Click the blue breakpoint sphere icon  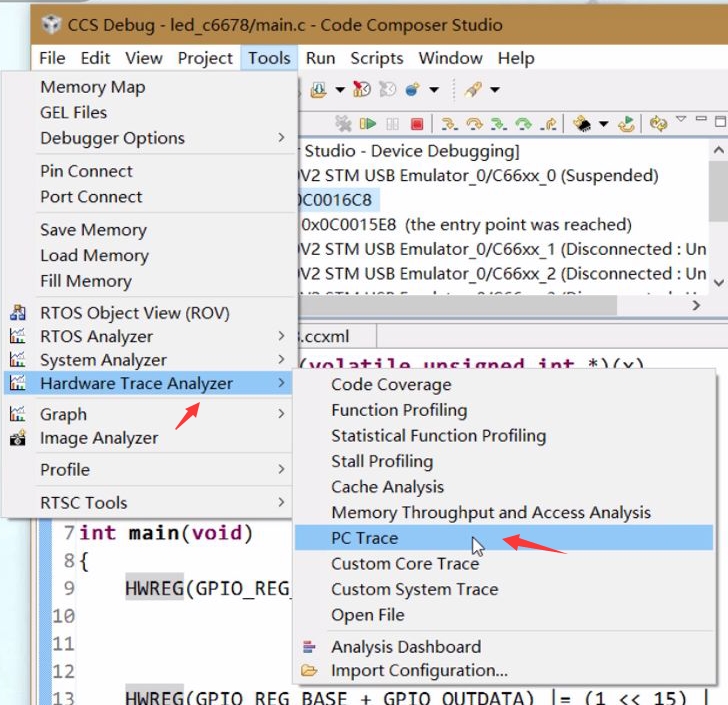point(412,89)
